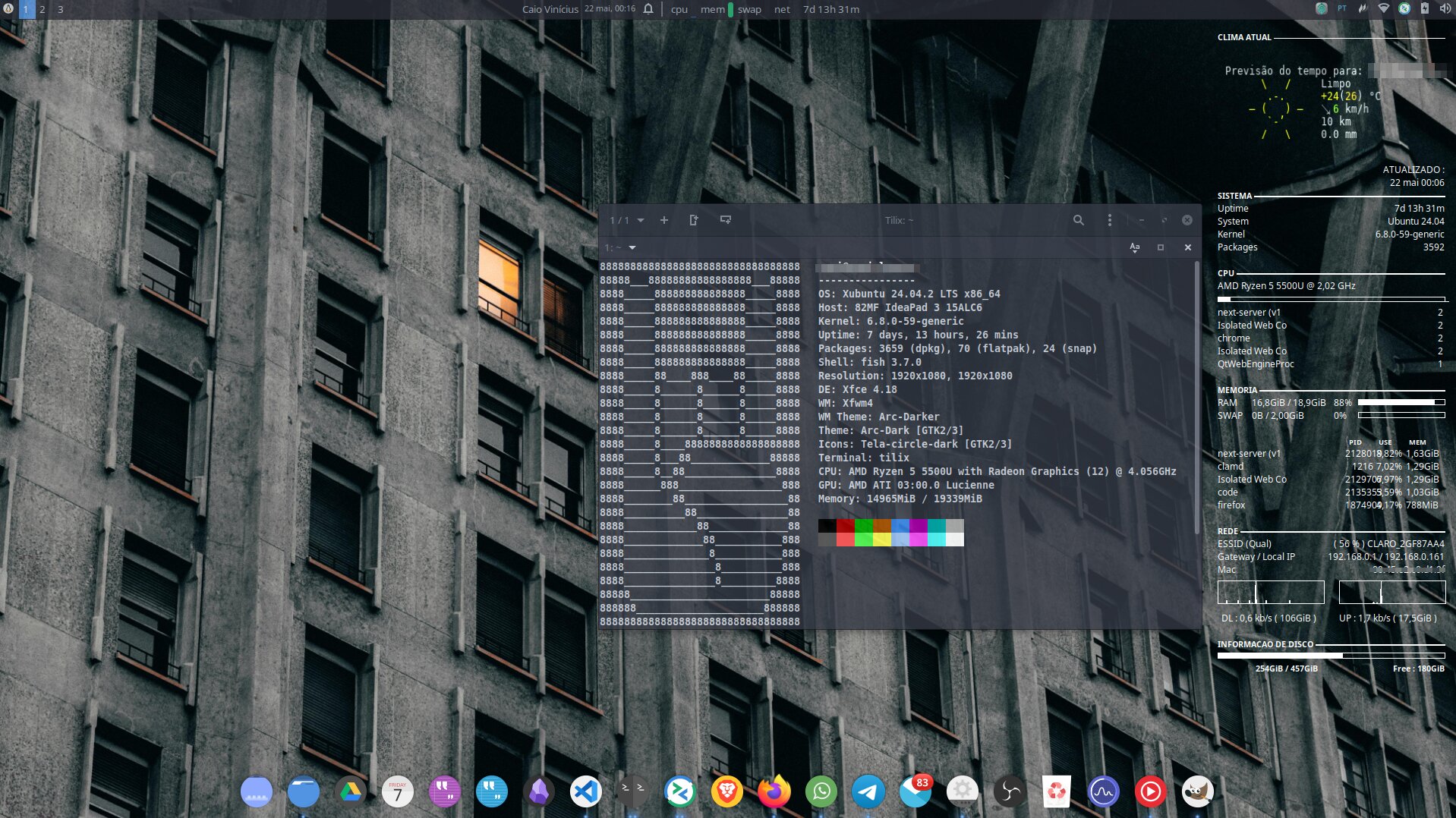Maximize the terminal pane in Tilix

[x=1161, y=247]
